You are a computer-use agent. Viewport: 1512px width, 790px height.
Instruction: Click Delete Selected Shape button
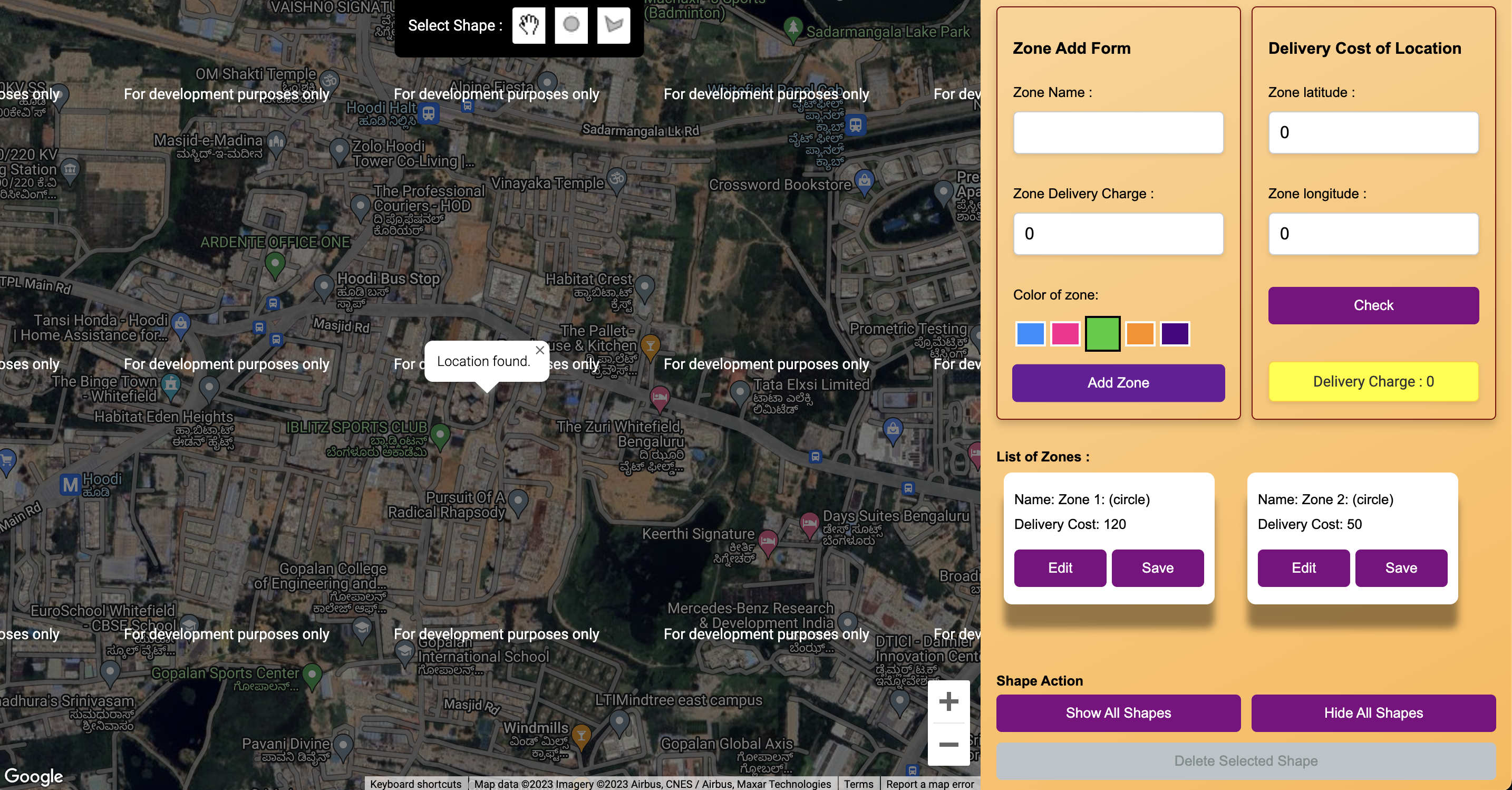pos(1246,761)
